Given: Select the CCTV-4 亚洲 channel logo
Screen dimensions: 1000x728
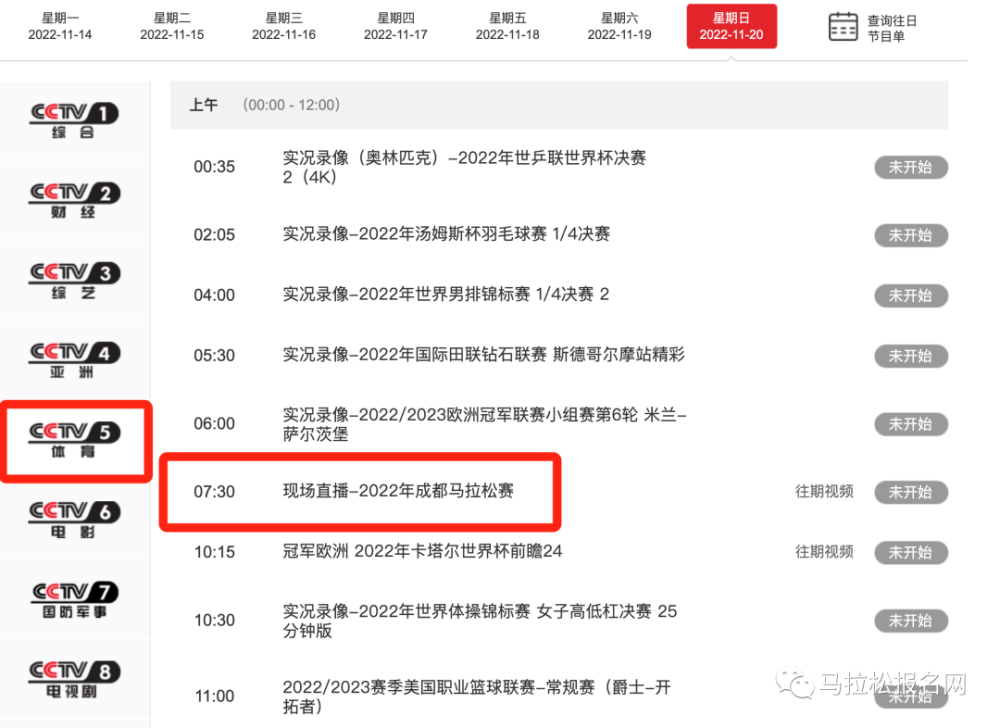Looking at the screenshot, I should point(74,360).
